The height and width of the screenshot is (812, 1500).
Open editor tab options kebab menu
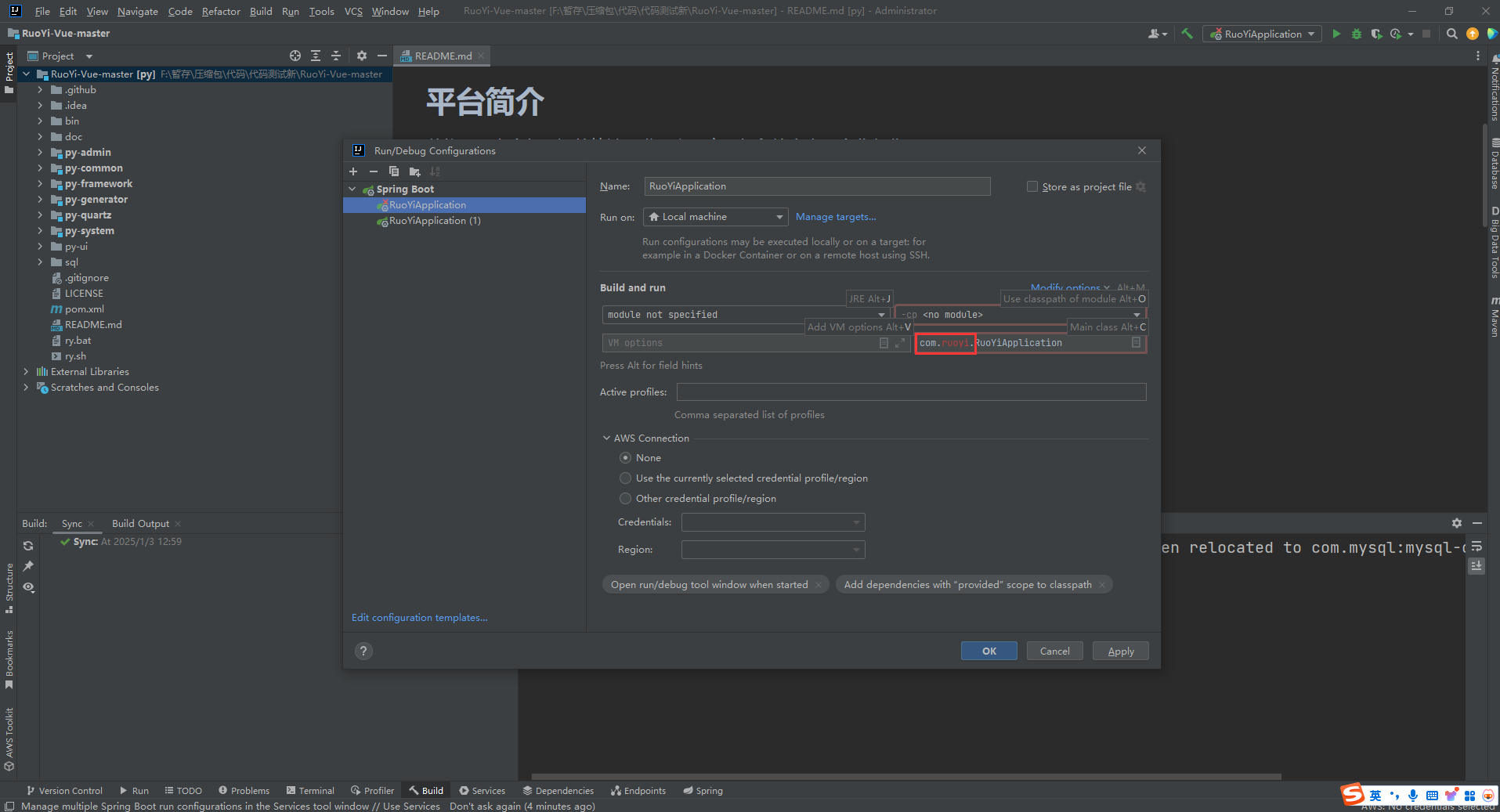pos(1477,56)
